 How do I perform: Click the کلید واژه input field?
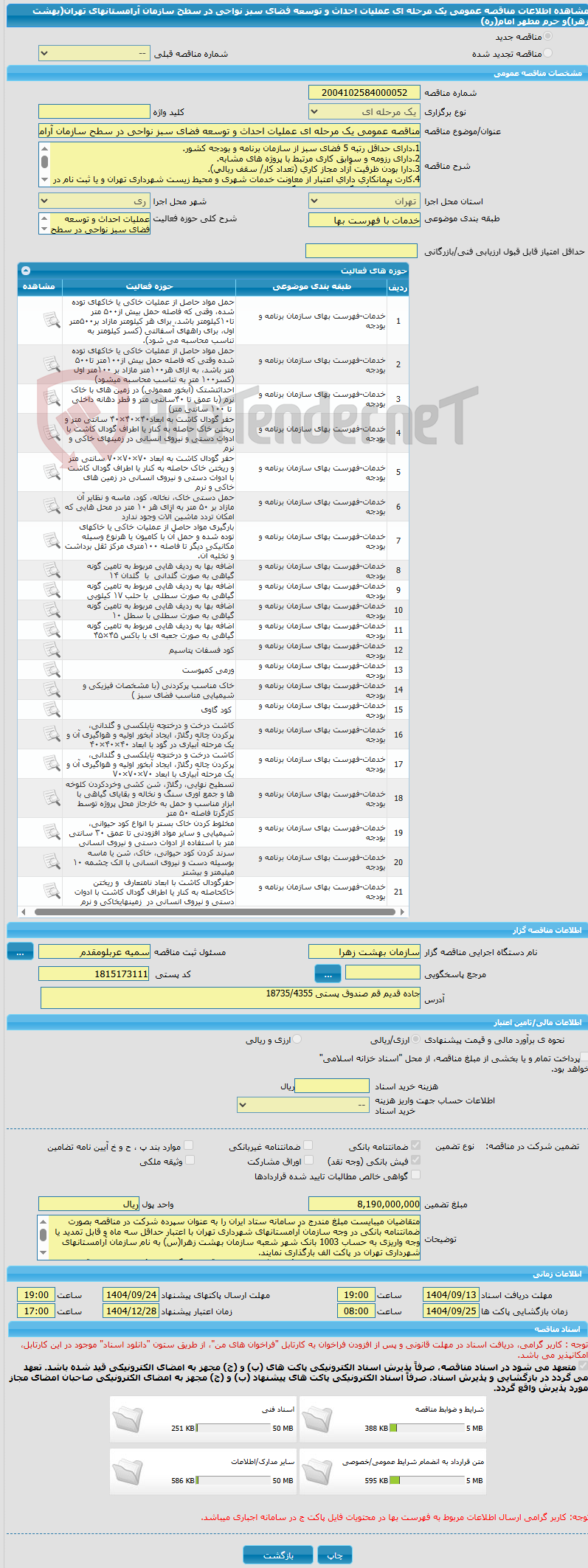[x=94, y=112]
